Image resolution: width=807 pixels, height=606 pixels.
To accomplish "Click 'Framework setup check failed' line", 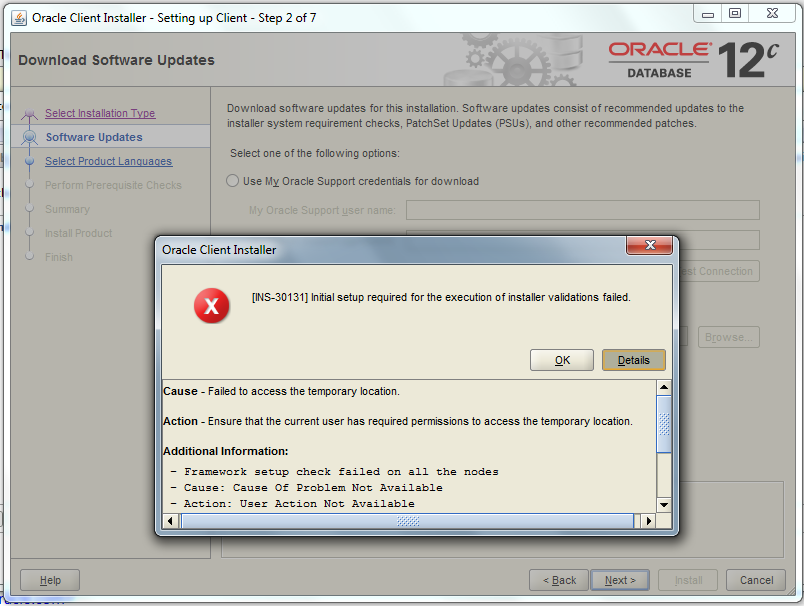I will coord(335,472).
